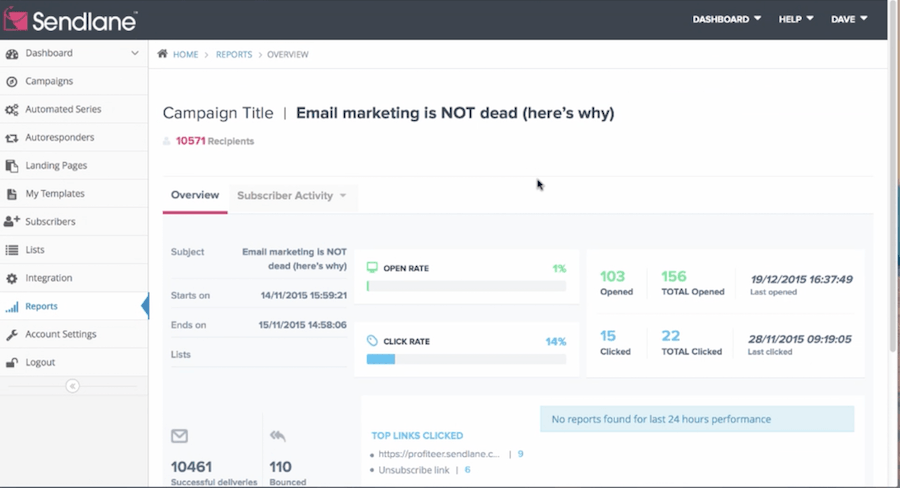Click the Unsubscribe link entry

point(413,470)
